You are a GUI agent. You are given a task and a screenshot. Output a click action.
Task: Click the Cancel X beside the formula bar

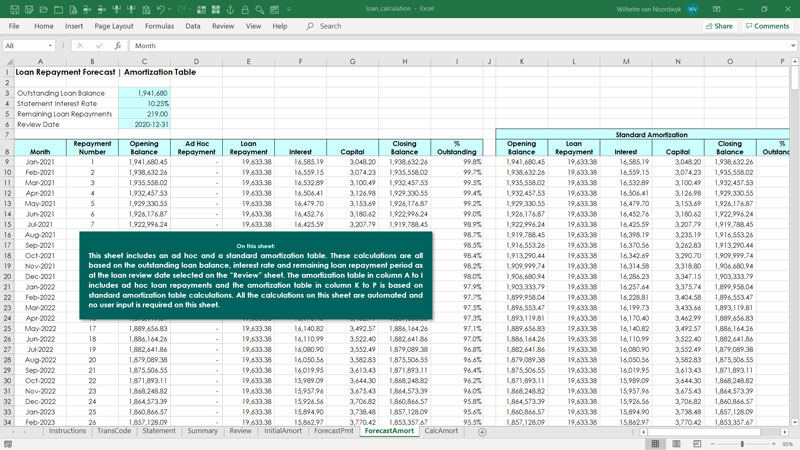coord(80,45)
